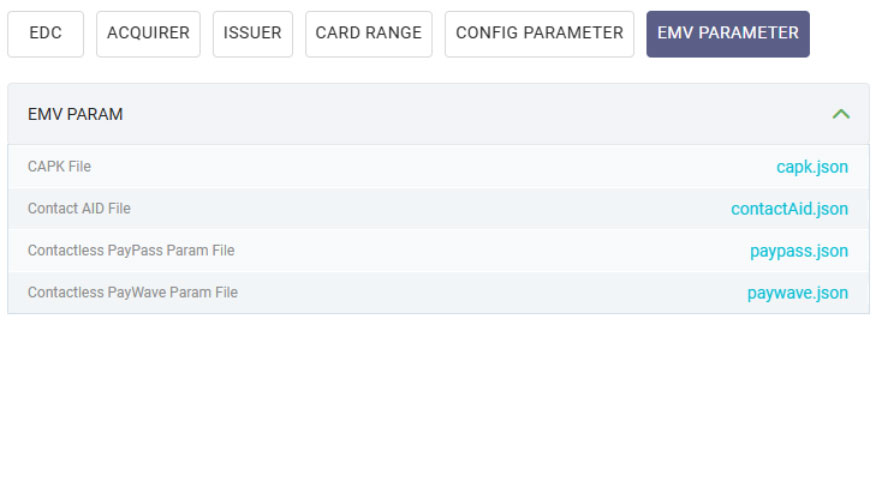The width and height of the screenshot is (876, 494).
Task: Open the capk.json file link
Action: point(812,167)
